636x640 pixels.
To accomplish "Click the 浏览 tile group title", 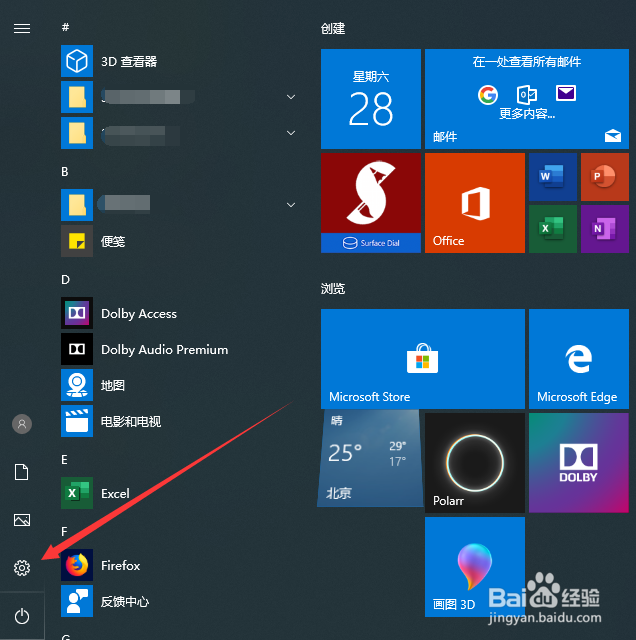I will coord(333,289).
